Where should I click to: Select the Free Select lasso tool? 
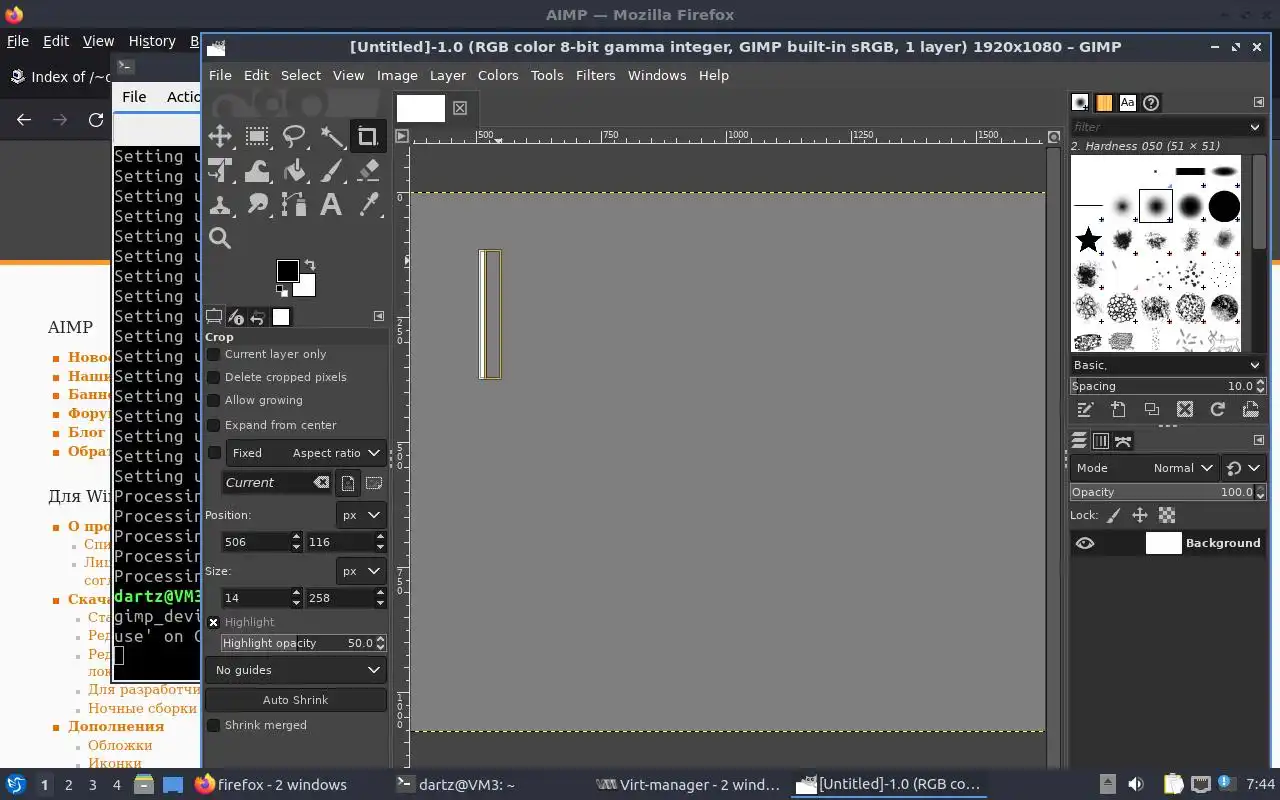[x=294, y=137]
